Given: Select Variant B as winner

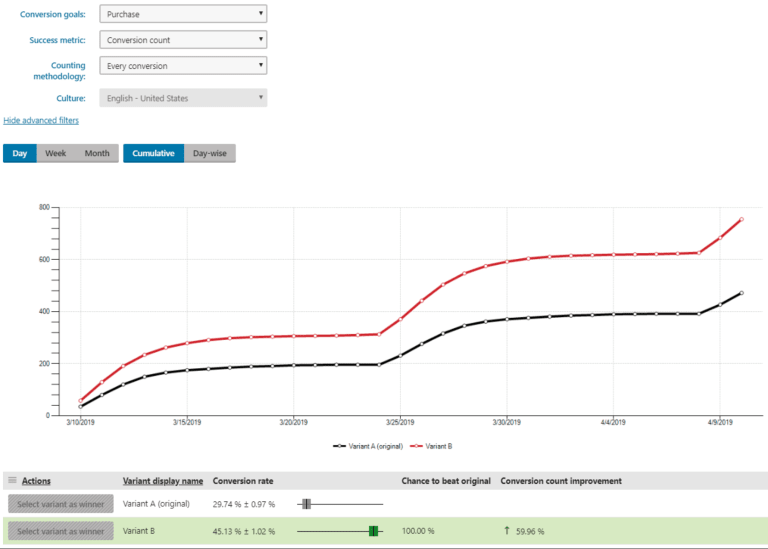Looking at the screenshot, I should coord(60,531).
